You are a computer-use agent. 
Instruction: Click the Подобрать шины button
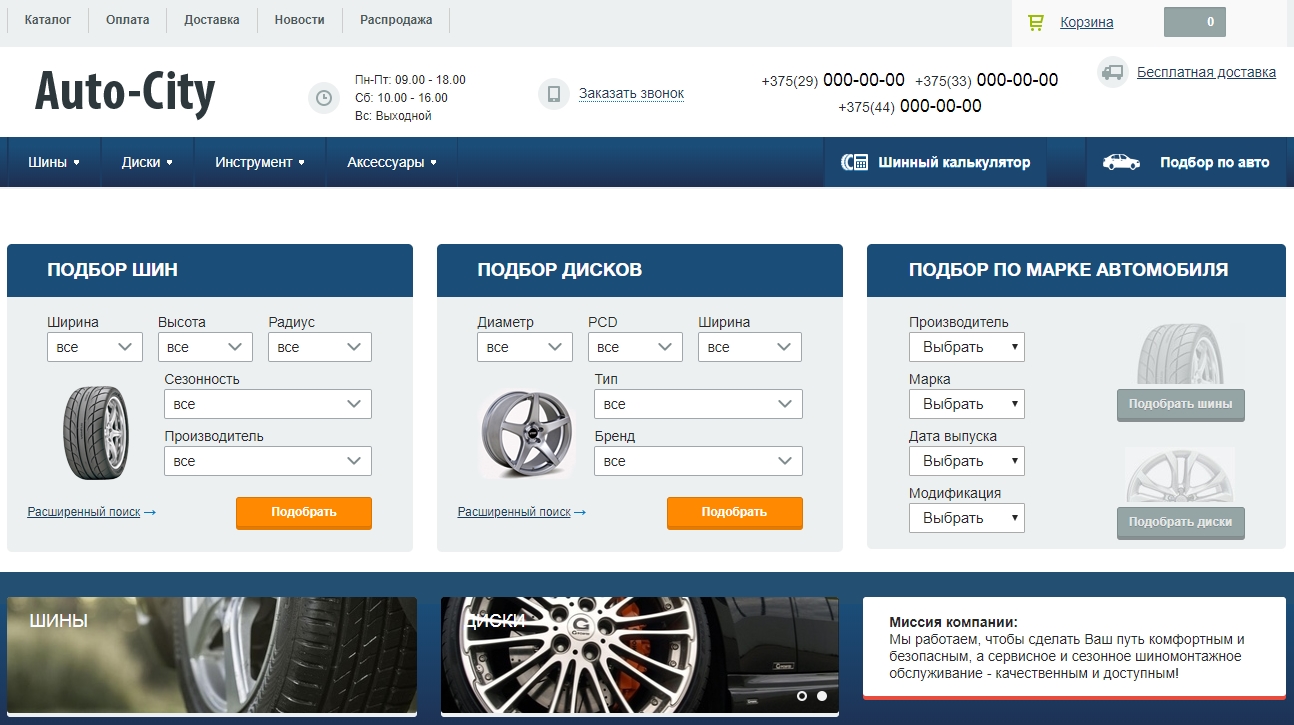click(1181, 405)
